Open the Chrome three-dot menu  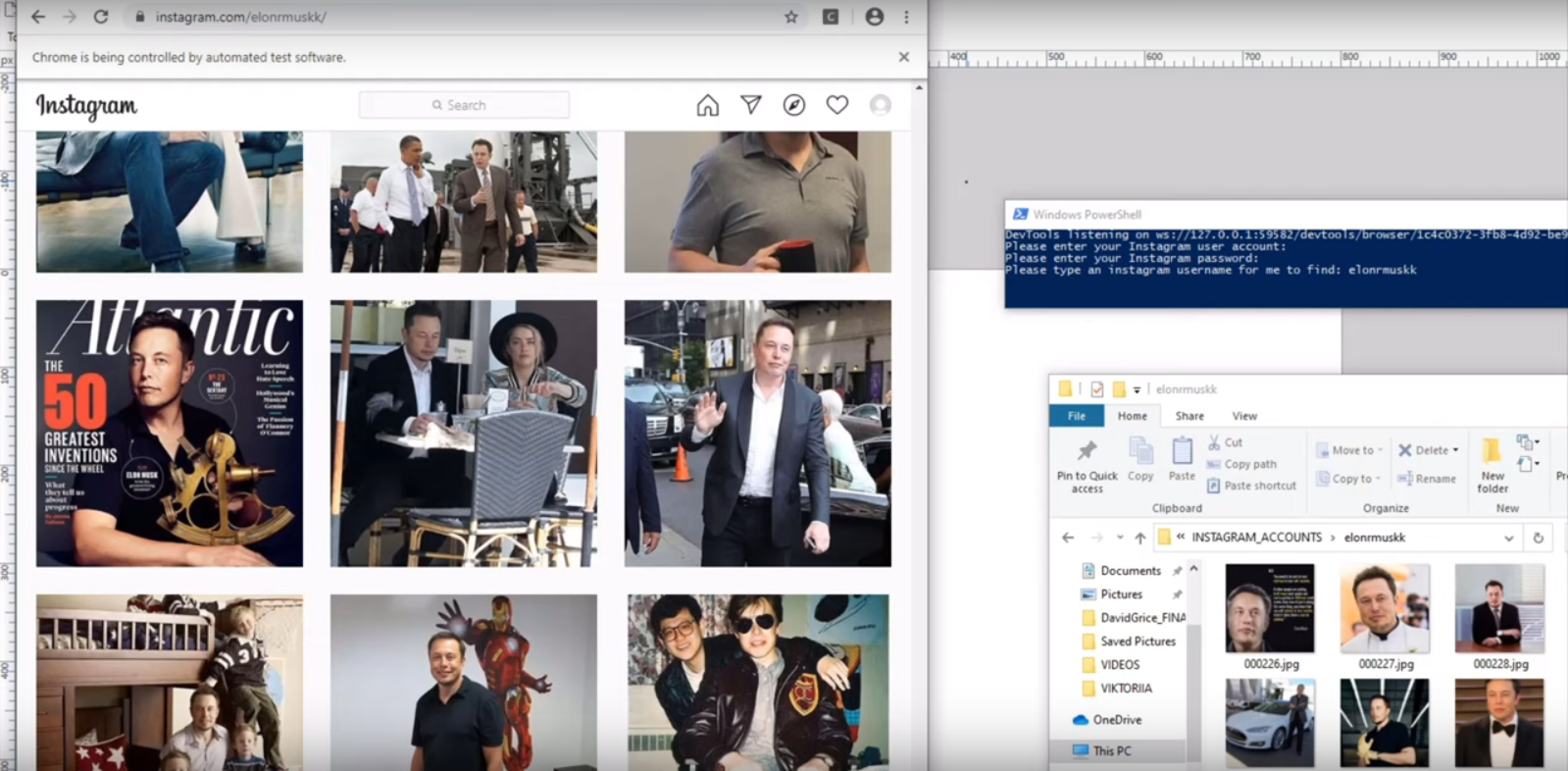coord(906,17)
